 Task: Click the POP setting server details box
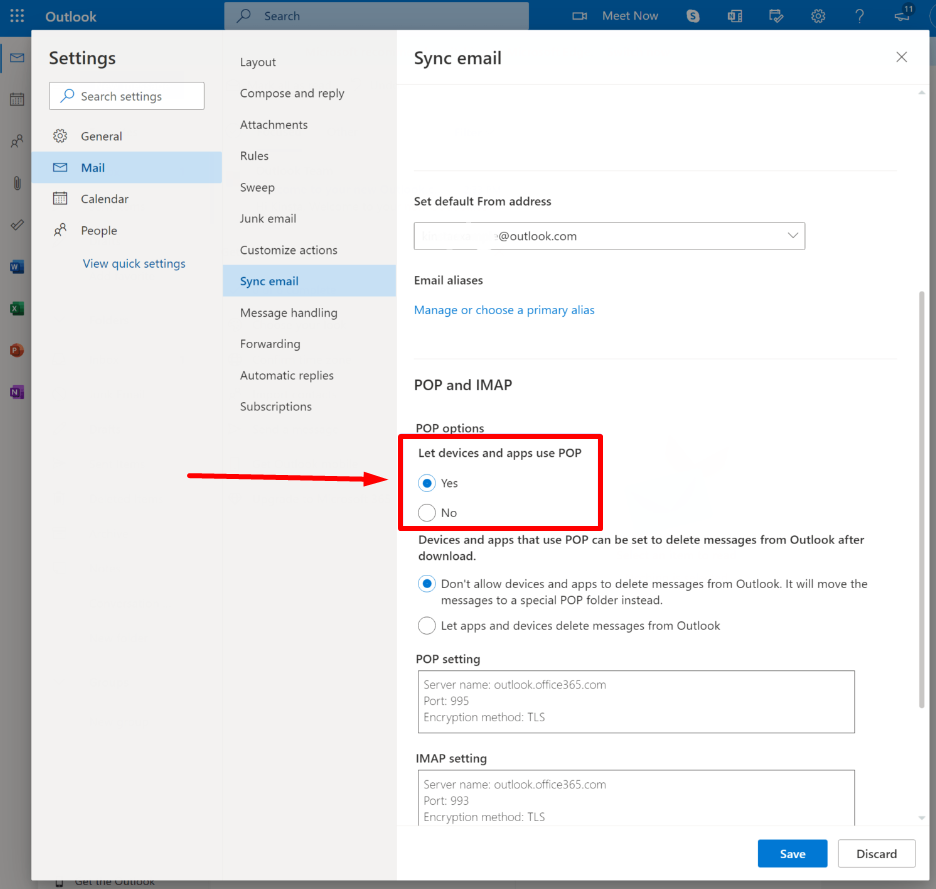click(636, 702)
